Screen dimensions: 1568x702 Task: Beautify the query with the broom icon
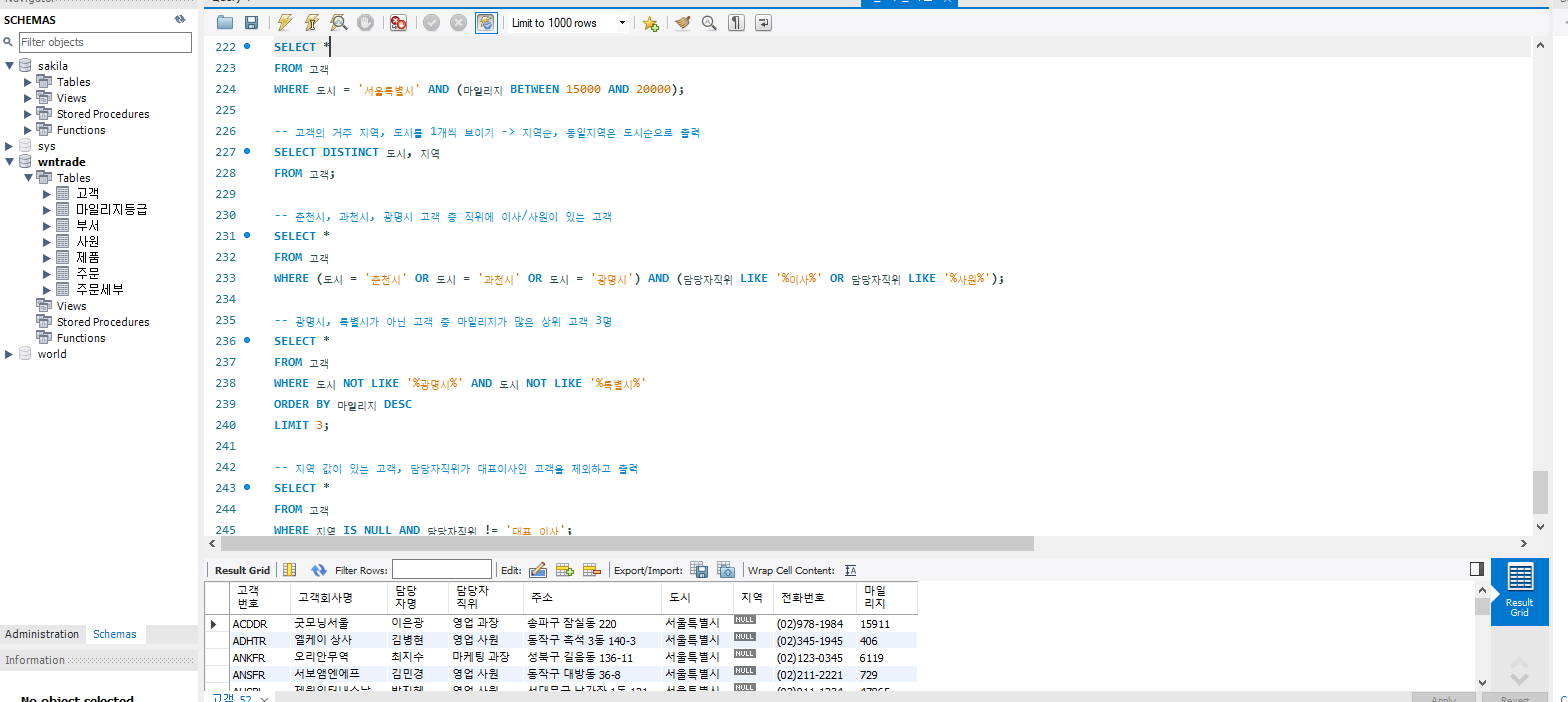pos(682,22)
